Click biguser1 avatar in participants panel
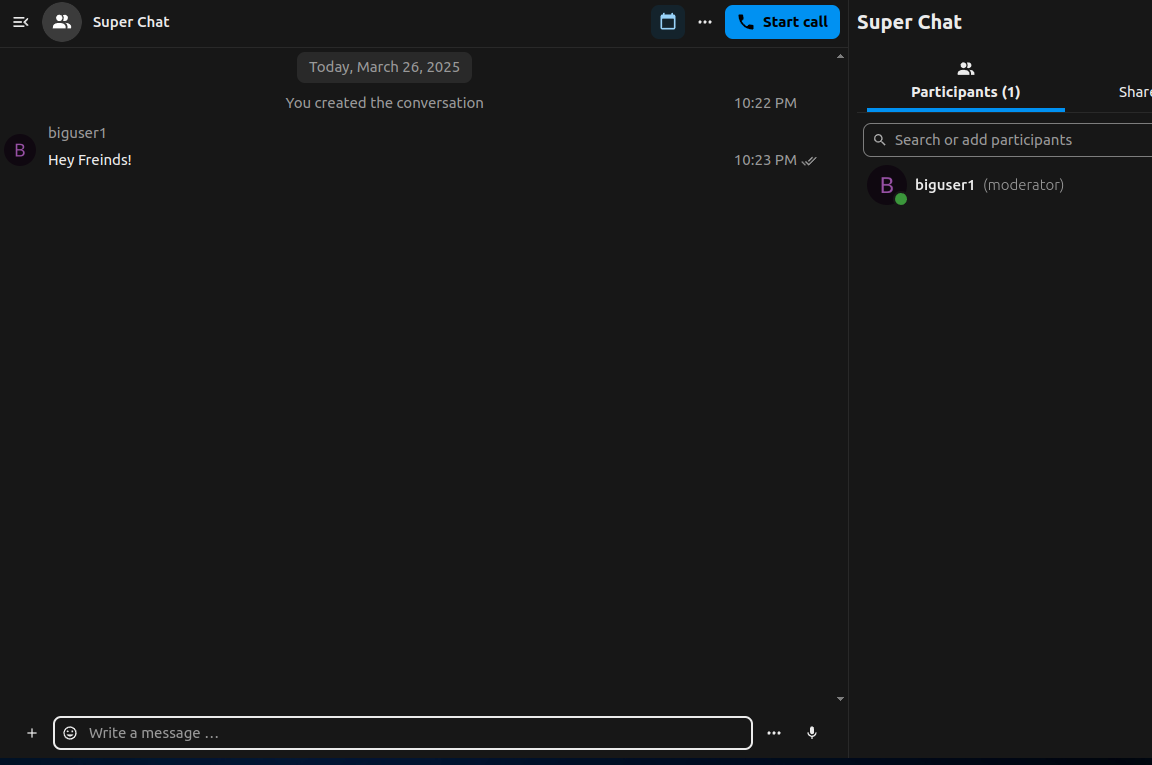The image size is (1152, 765). (886, 185)
